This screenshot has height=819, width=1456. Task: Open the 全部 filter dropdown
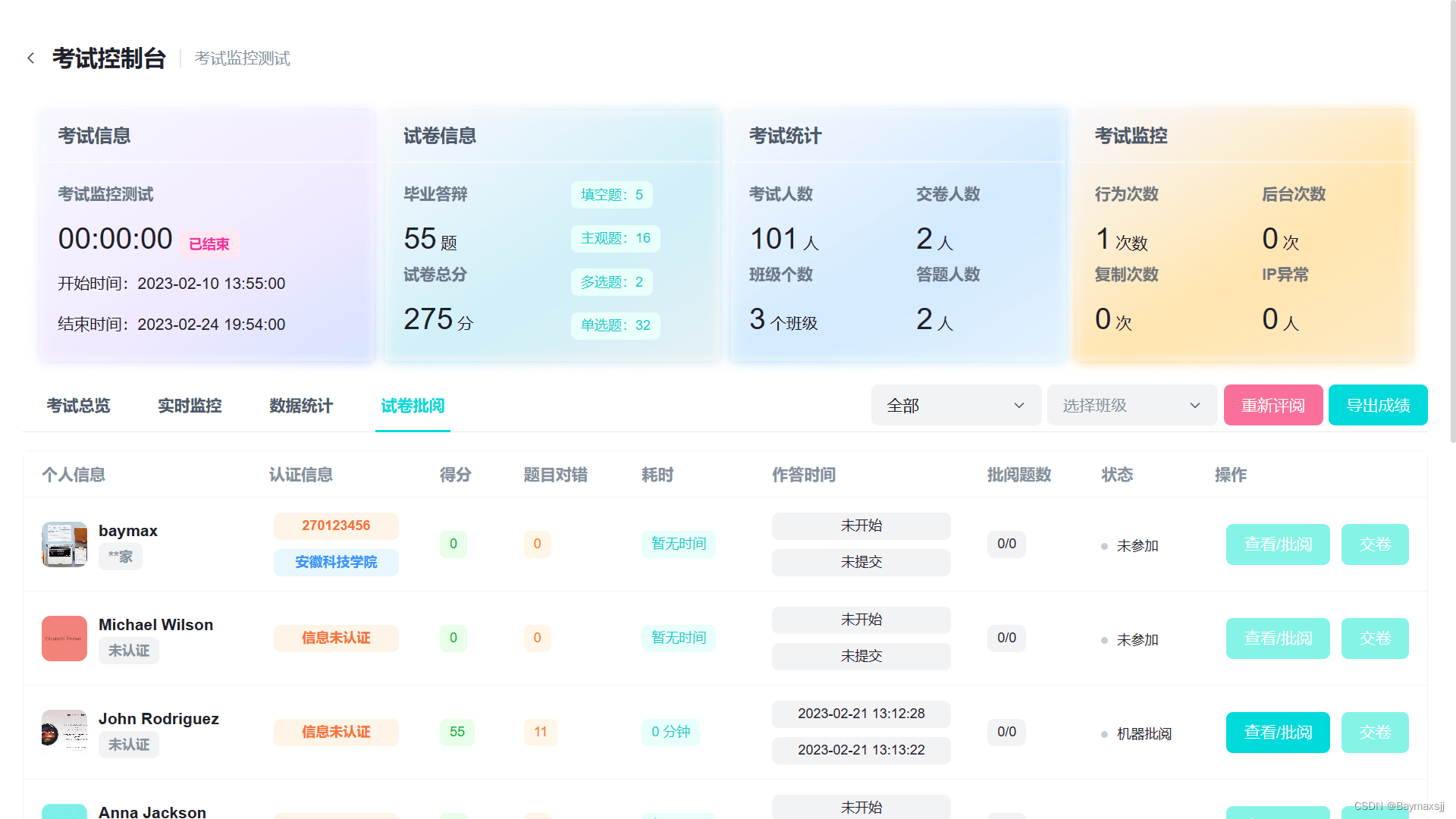click(955, 405)
